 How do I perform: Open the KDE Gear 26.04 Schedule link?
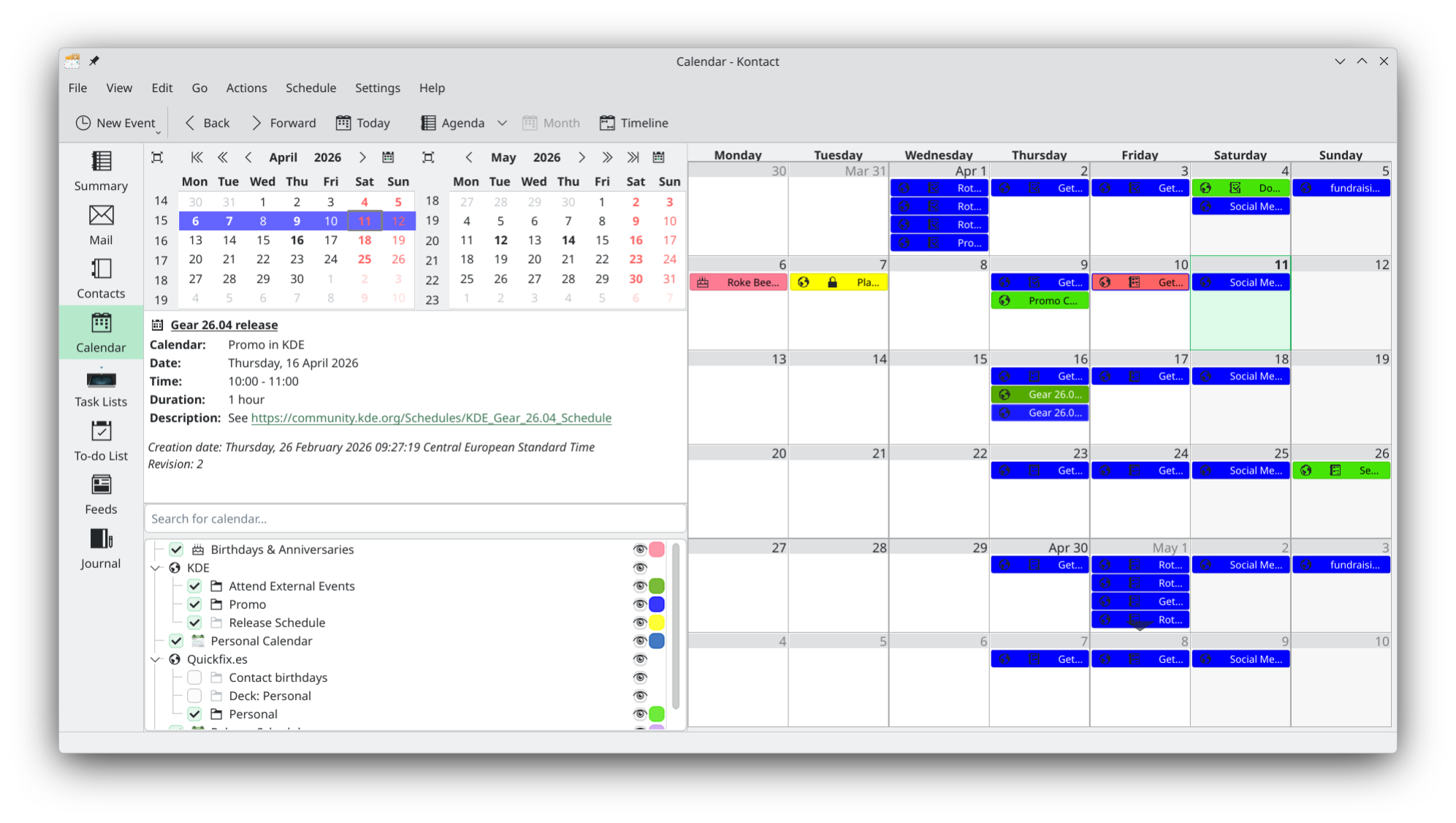(x=431, y=418)
